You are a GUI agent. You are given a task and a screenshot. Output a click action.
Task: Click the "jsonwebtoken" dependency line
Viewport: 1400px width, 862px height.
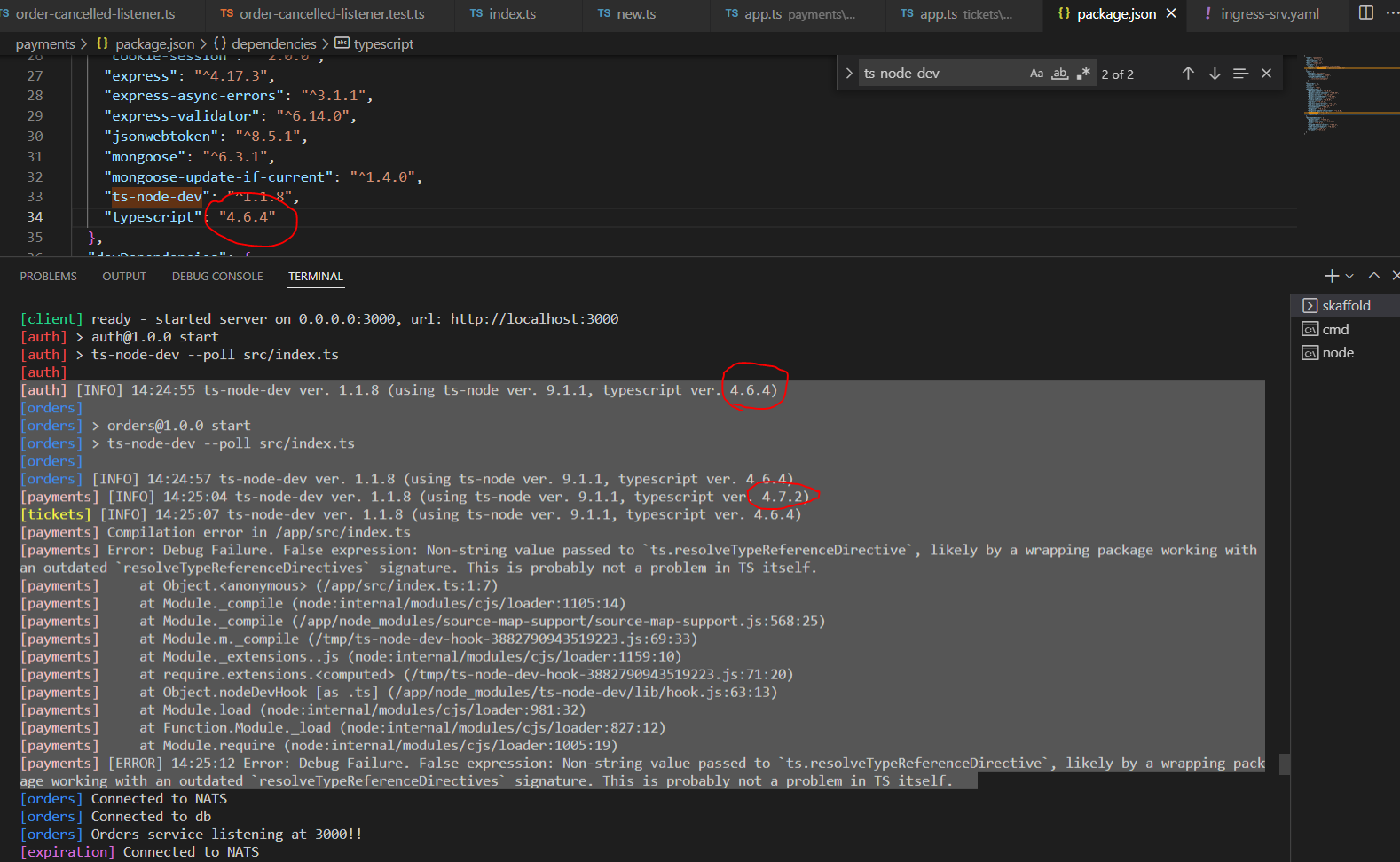206,136
